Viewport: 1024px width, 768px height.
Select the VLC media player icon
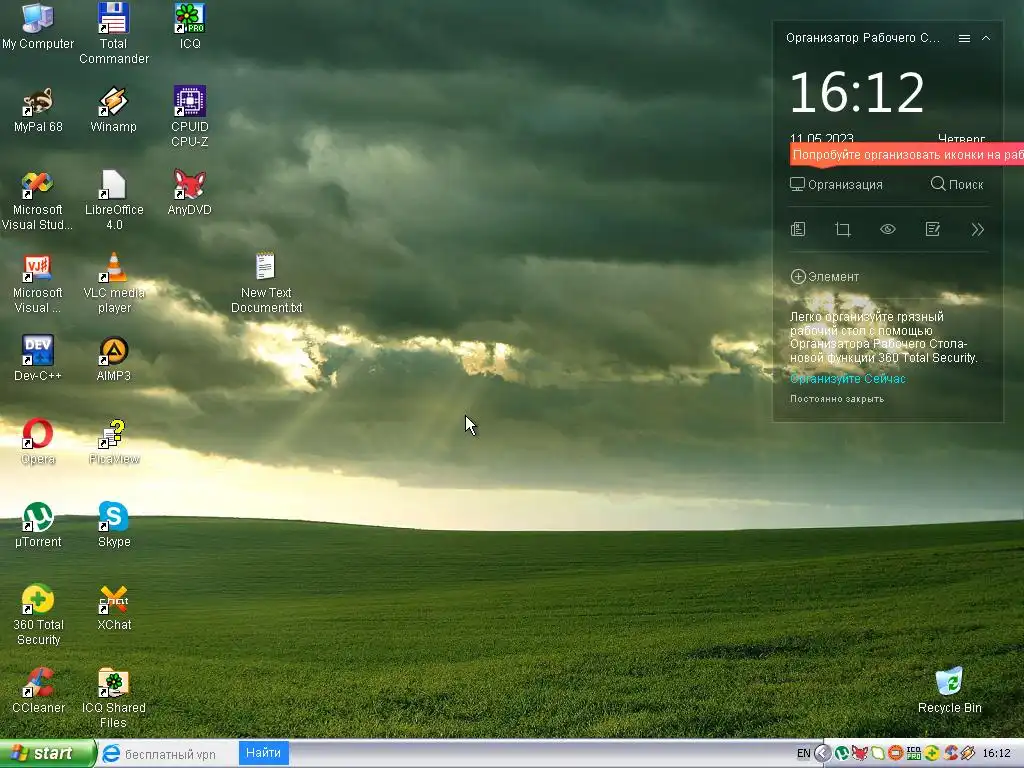pos(114,283)
